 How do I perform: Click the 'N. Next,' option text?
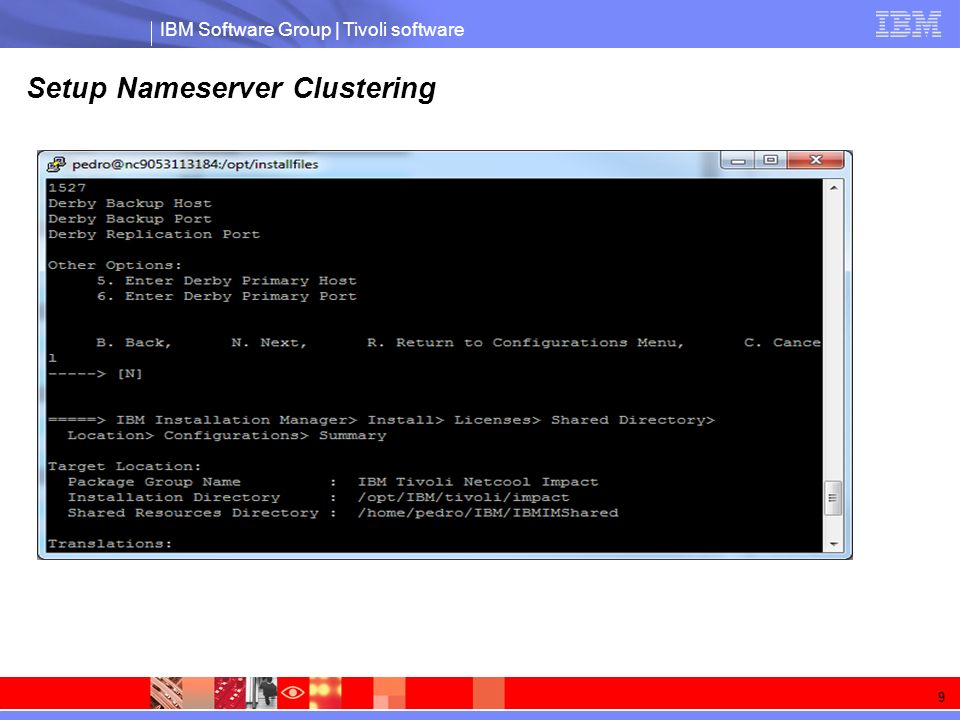(x=269, y=342)
